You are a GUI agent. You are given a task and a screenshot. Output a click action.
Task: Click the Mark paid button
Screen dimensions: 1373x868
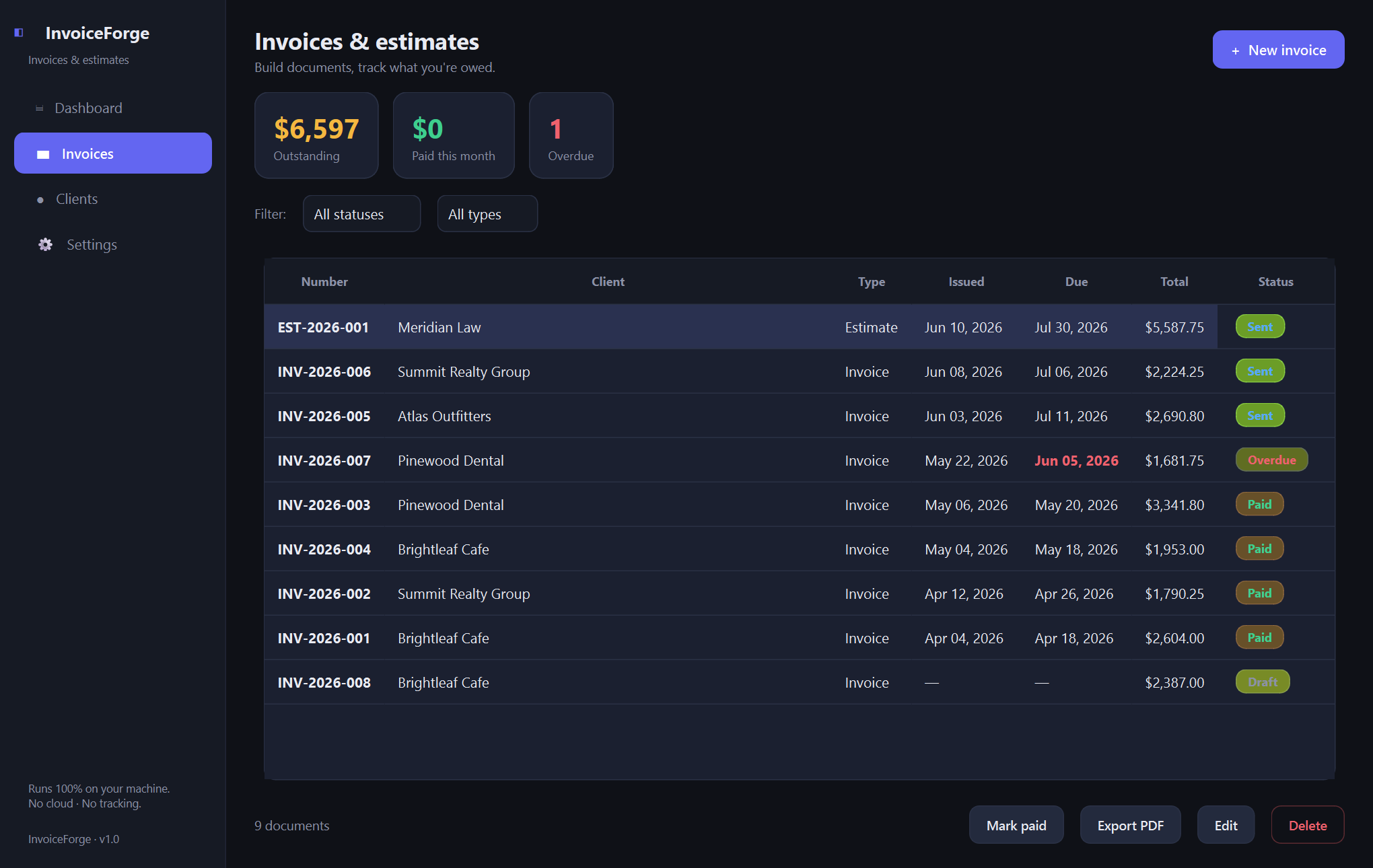pyautogui.click(x=1016, y=825)
